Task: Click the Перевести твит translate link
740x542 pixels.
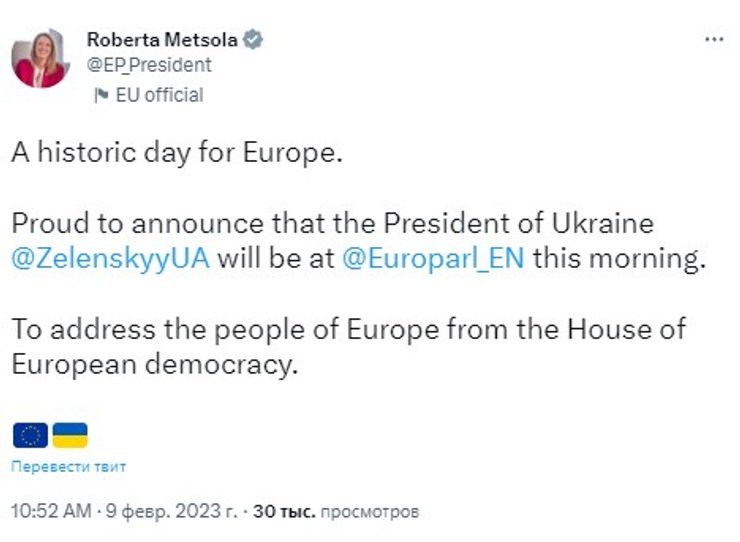Action: 69,466
